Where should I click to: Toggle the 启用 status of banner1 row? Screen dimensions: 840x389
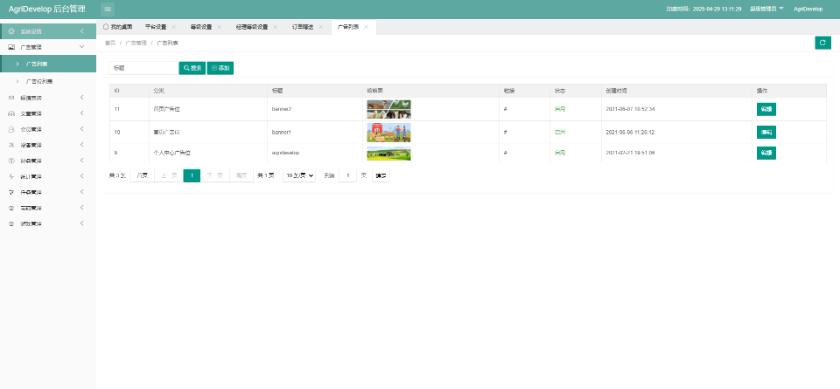(560, 132)
